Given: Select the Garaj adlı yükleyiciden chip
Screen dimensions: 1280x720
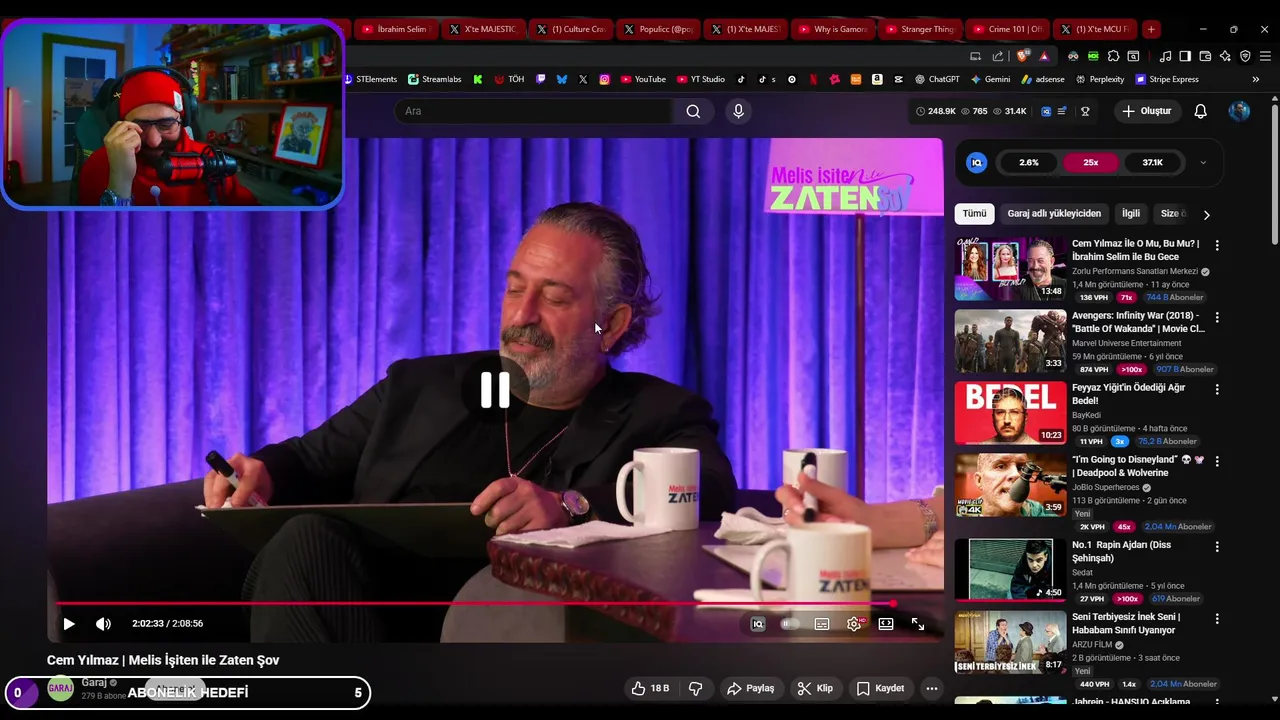Looking at the screenshot, I should point(1054,213).
